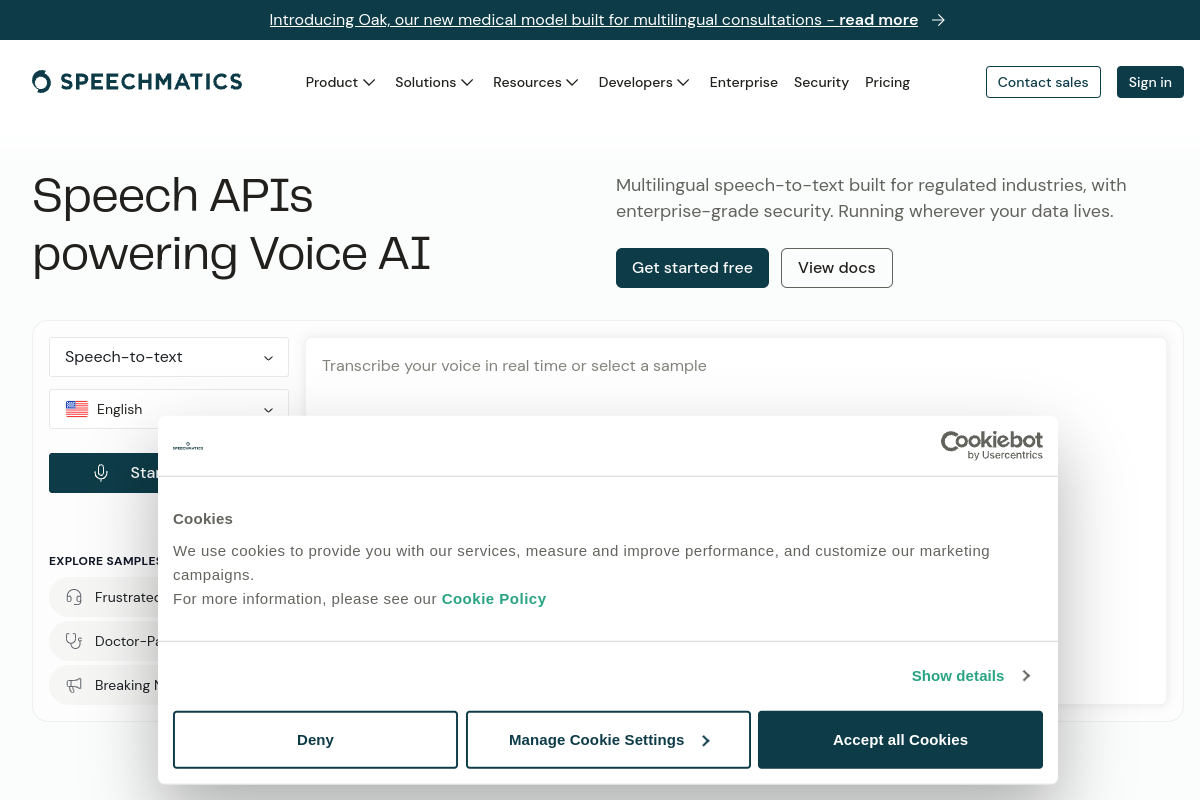Click the Speechmatics logo in header
Image resolution: width=1200 pixels, height=800 pixels.
137,82
